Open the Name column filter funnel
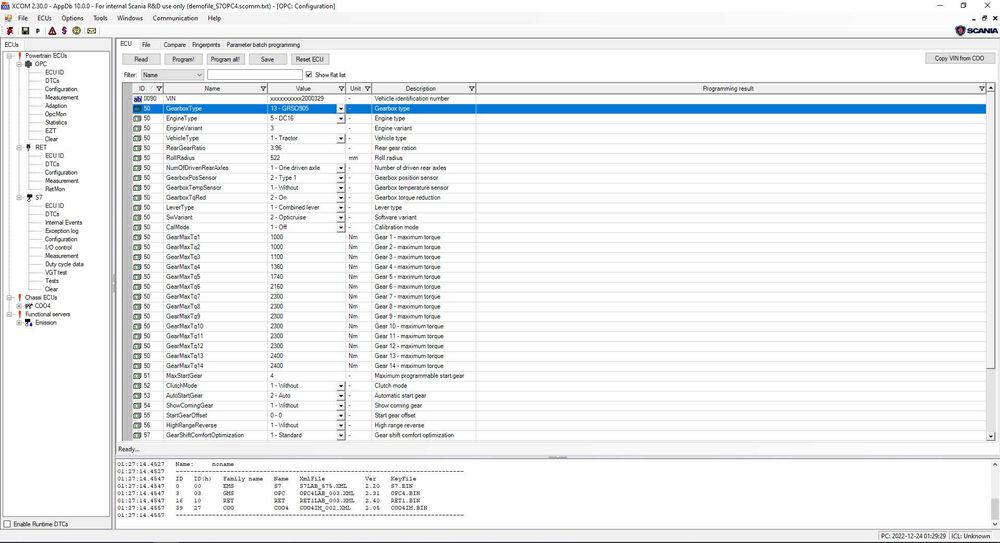The image size is (1000, 543). (263, 89)
